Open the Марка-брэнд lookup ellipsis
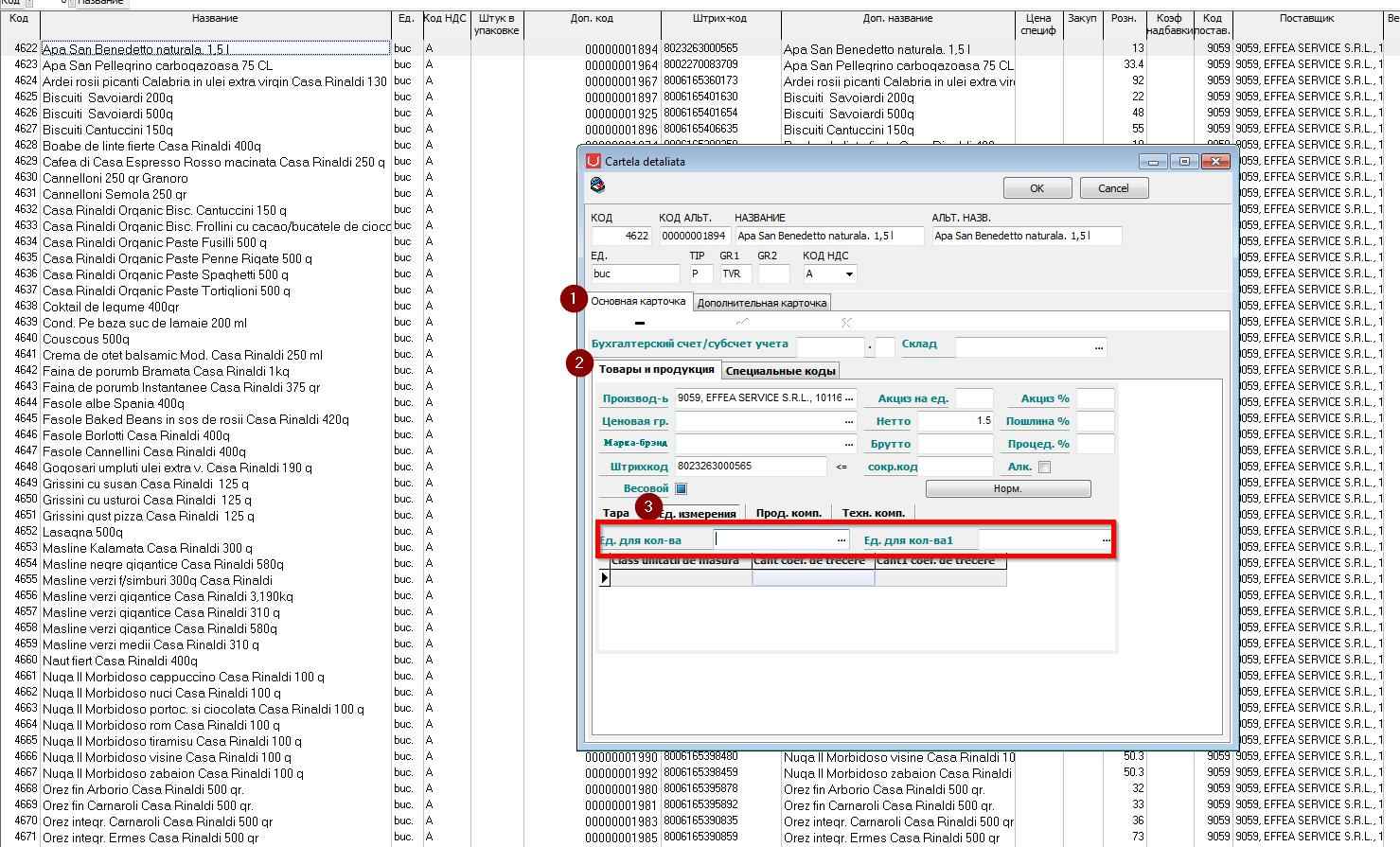 (849, 444)
